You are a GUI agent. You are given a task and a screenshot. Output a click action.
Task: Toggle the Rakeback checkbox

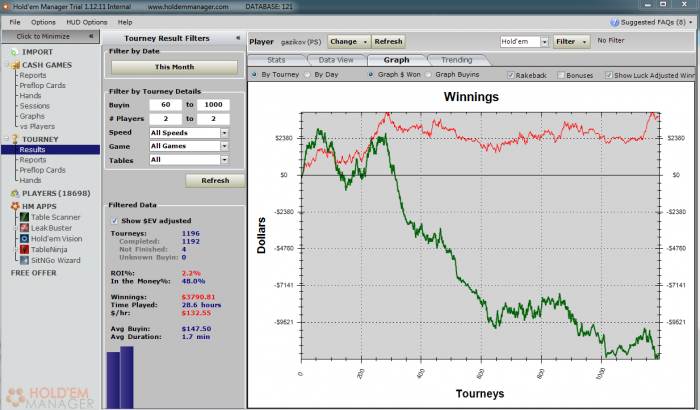coord(511,75)
